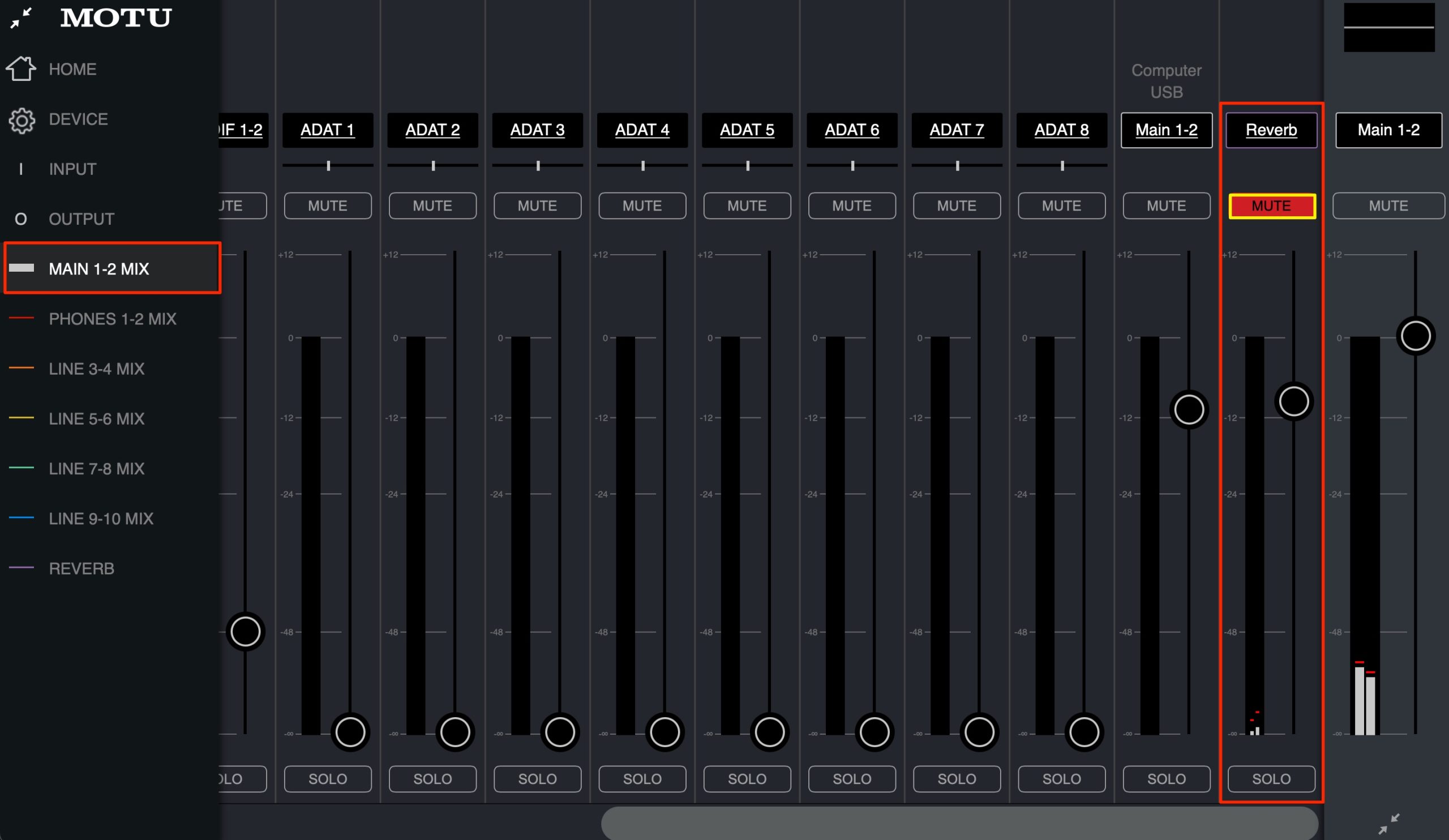Click the MOTU logo
This screenshot has height=840, width=1449.
(116, 18)
